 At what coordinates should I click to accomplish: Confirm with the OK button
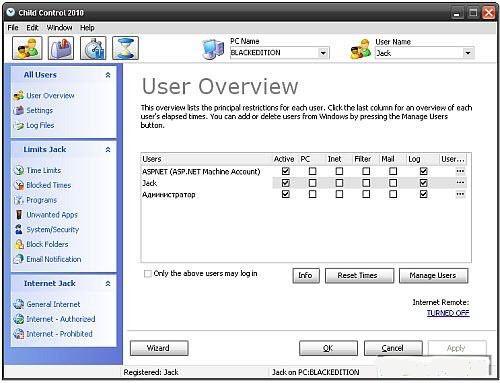[328, 348]
